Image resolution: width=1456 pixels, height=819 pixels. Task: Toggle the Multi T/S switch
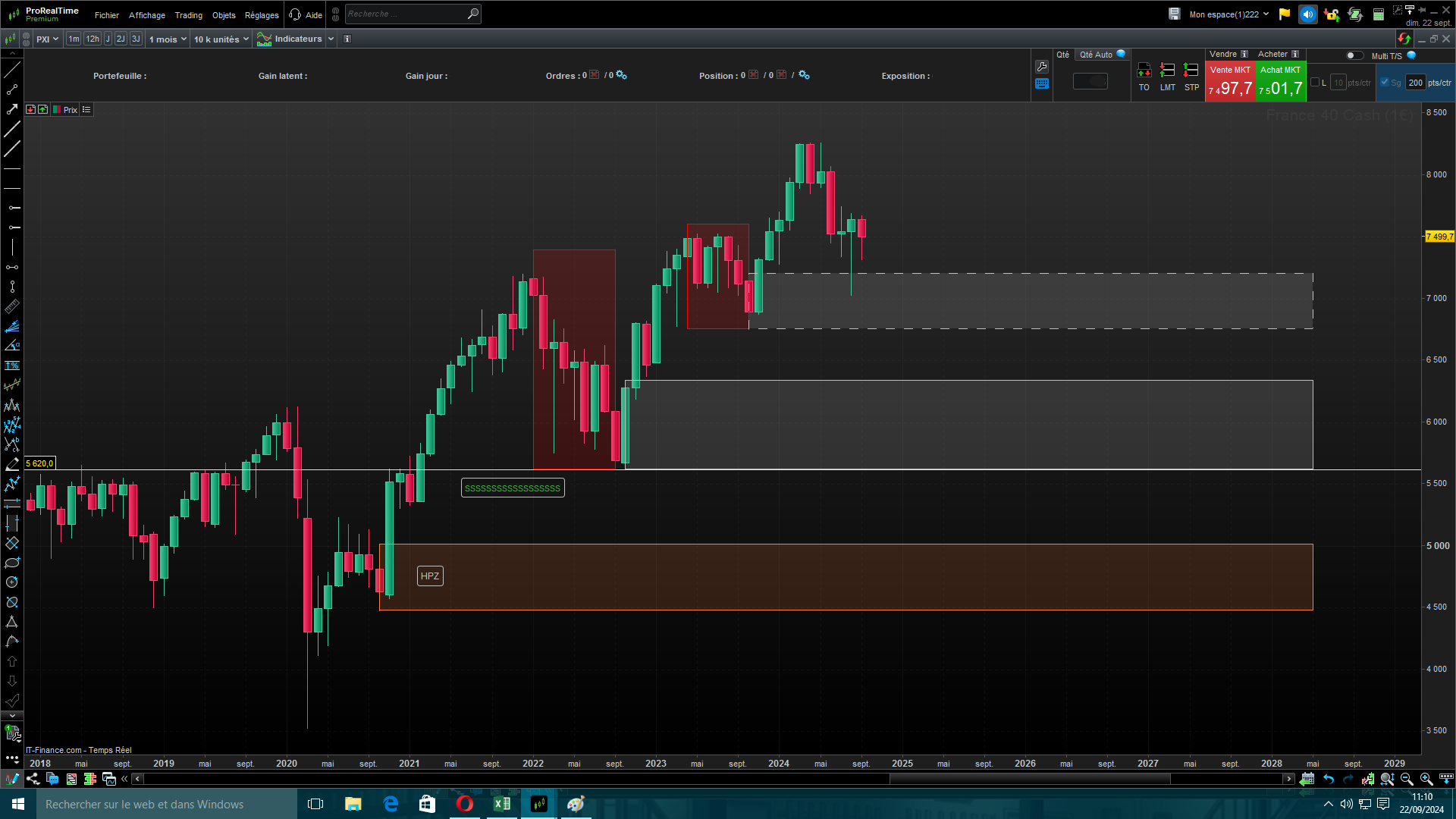click(x=1354, y=55)
